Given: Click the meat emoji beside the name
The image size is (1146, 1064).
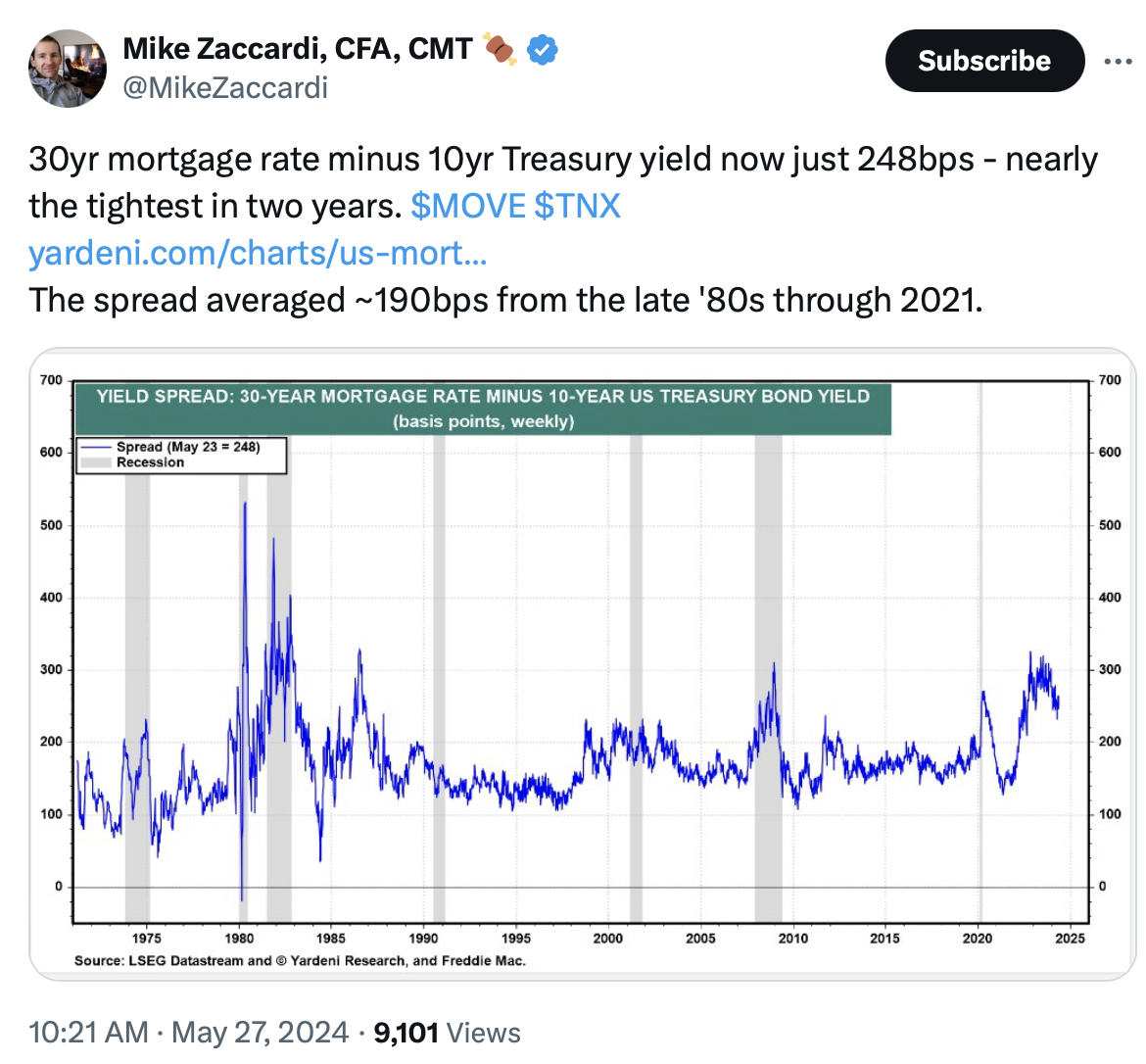Looking at the screenshot, I should 501,48.
